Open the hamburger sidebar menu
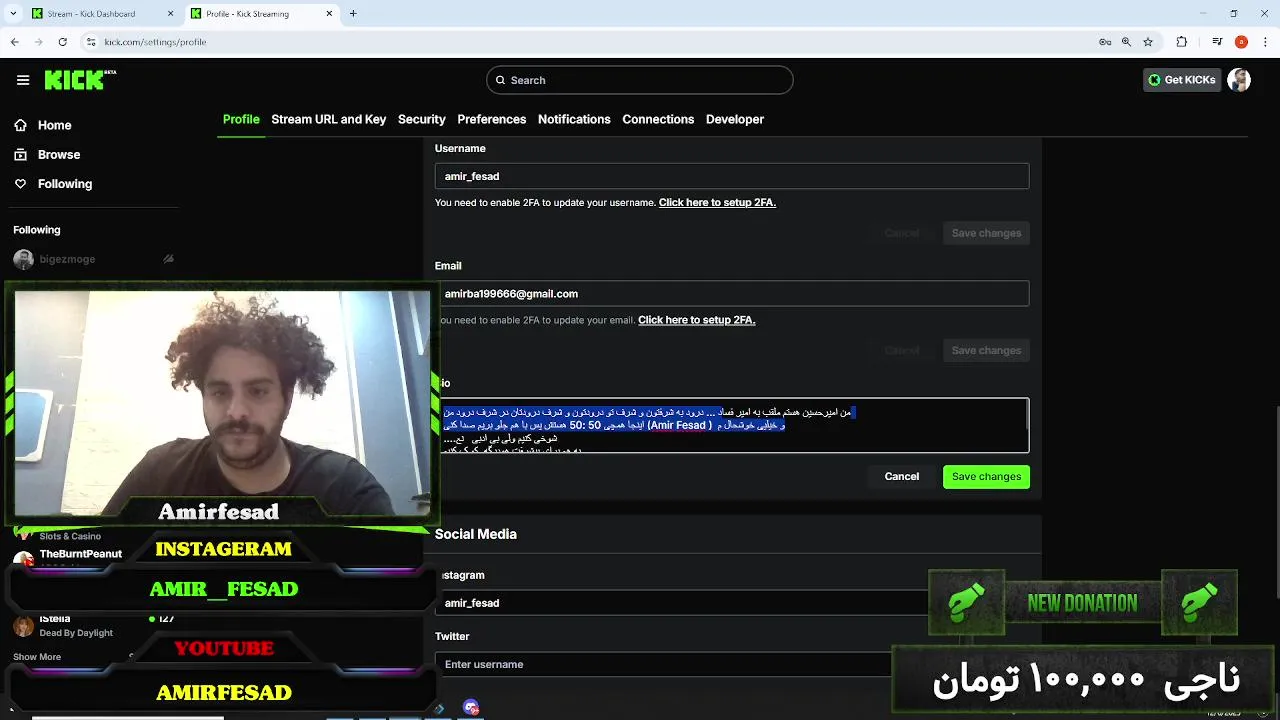Viewport: 1280px width, 720px height. click(x=23, y=80)
